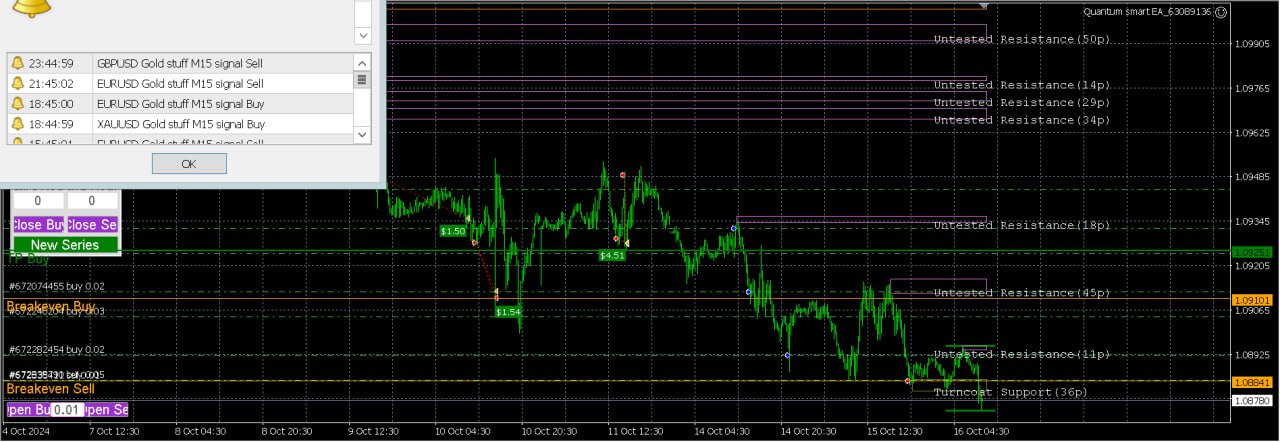Click the alert list scrollbar thumb
The height and width of the screenshot is (442, 1280).
tap(362, 80)
